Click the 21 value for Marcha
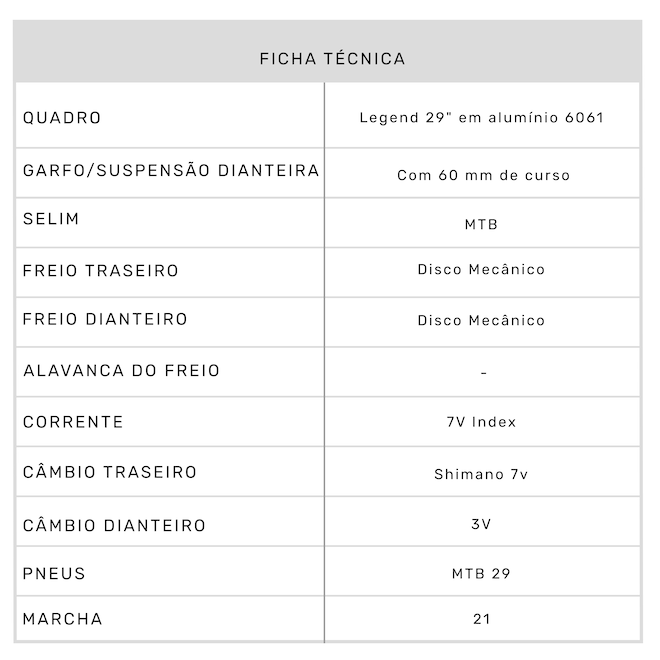The width and height of the screenshot is (660, 660). click(x=481, y=619)
